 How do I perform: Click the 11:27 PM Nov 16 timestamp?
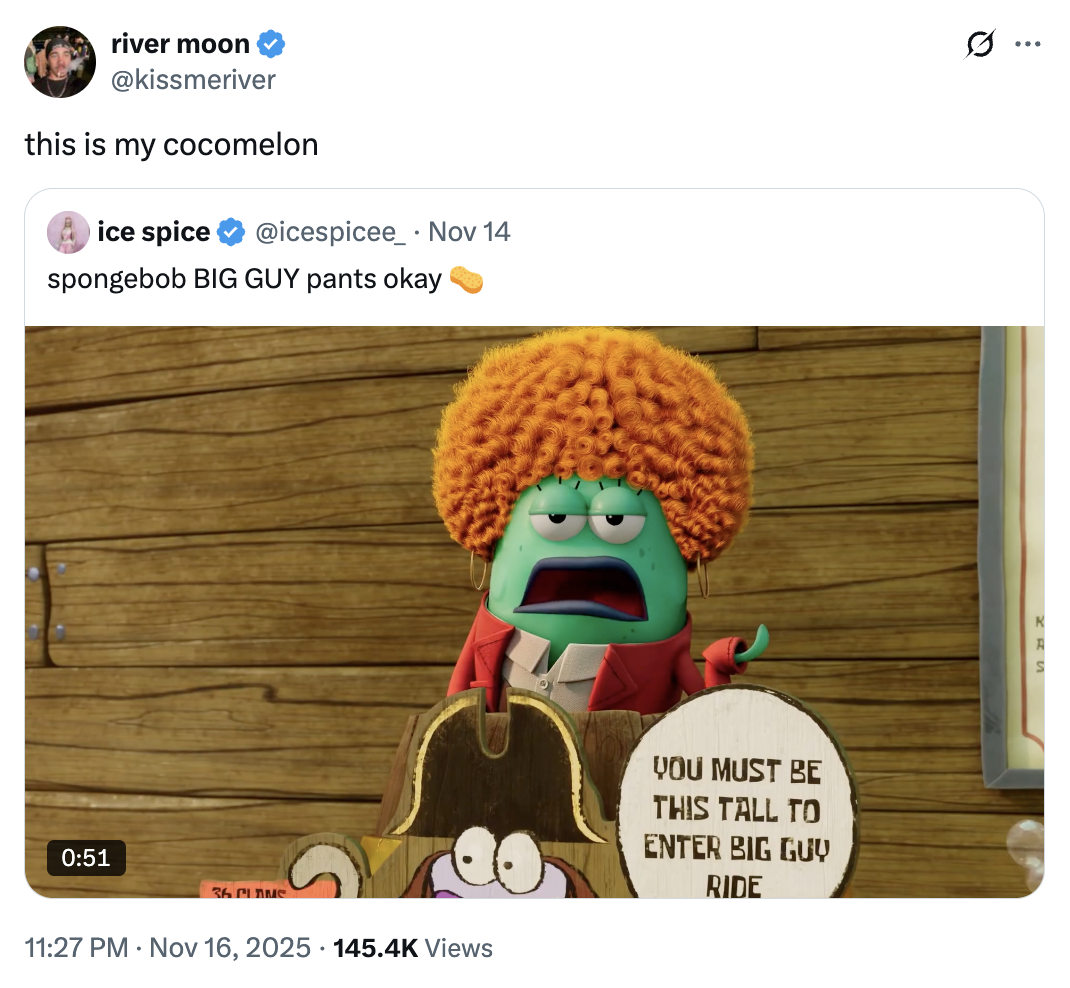click(x=168, y=947)
